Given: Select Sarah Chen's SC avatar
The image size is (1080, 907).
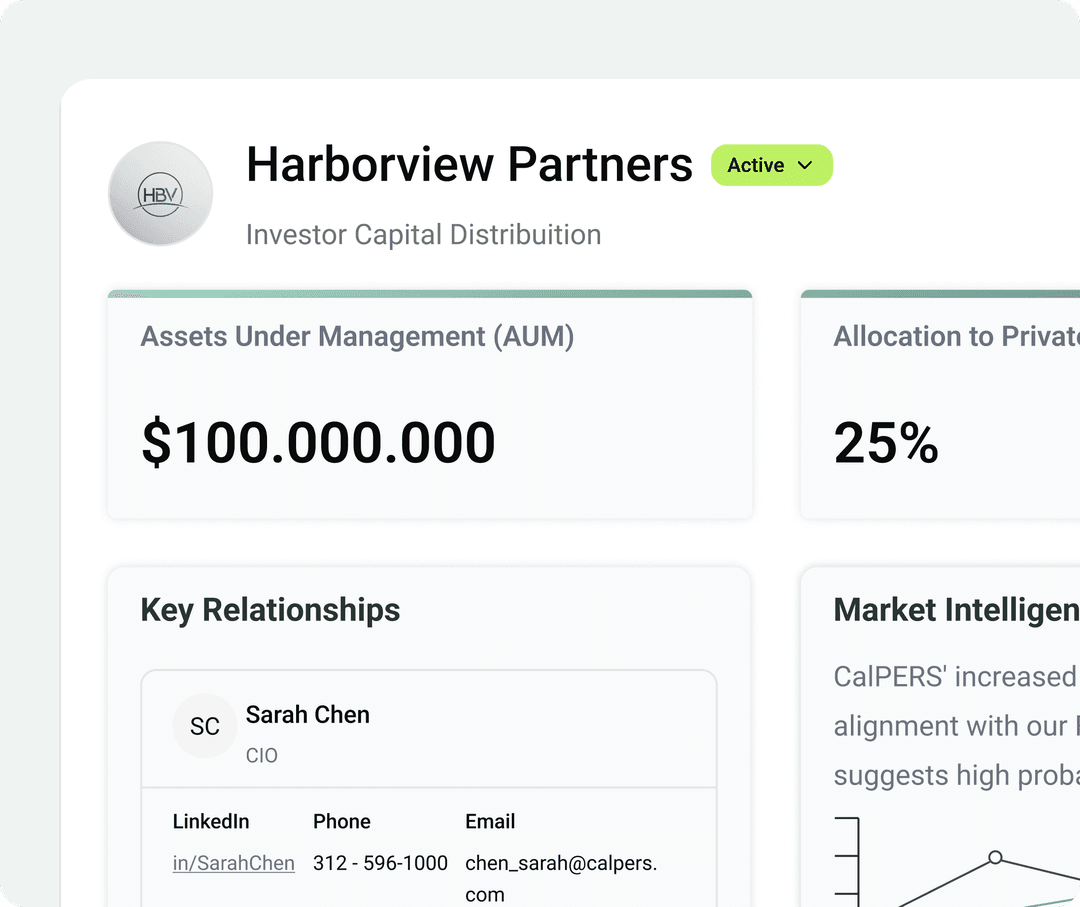Looking at the screenshot, I should 204,727.
